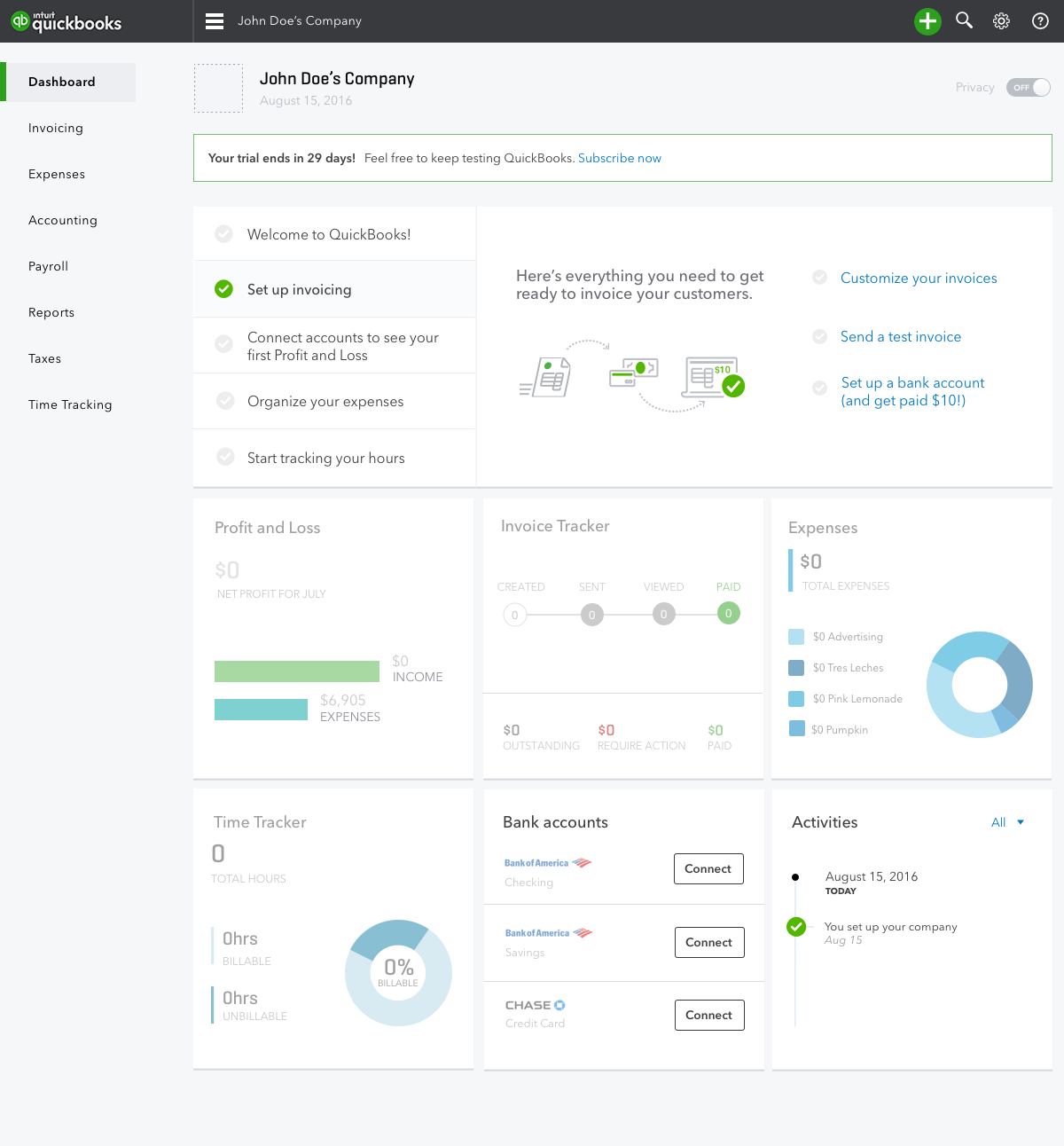Viewport: 1064px width, 1146px height.
Task: Open the Send a test invoice link
Action: [901, 336]
